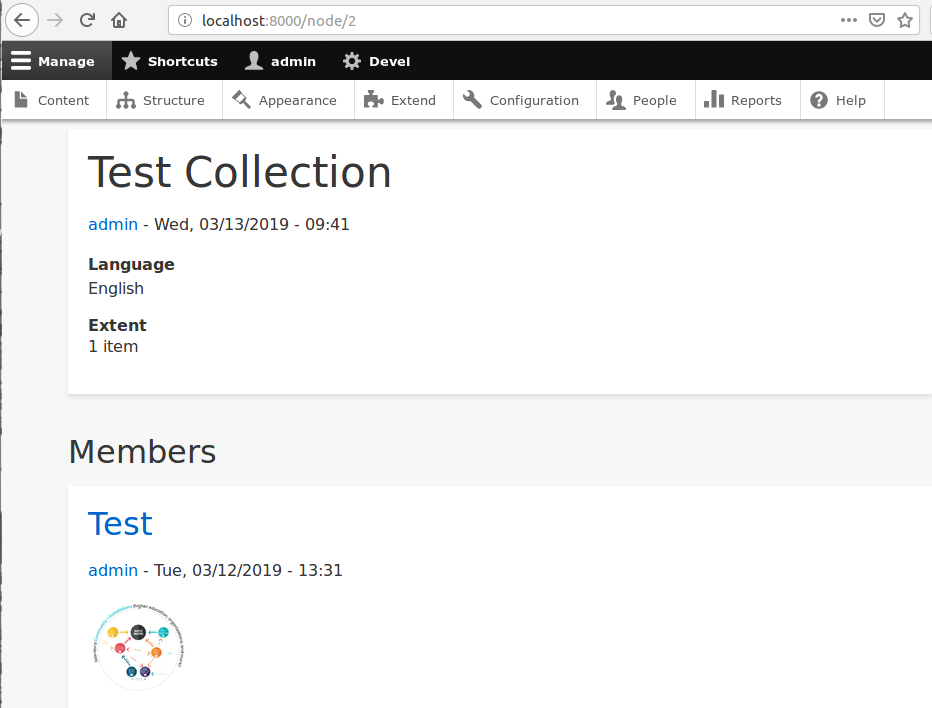
Task: Click the admin author link under Test Collection
Action: tap(112, 224)
